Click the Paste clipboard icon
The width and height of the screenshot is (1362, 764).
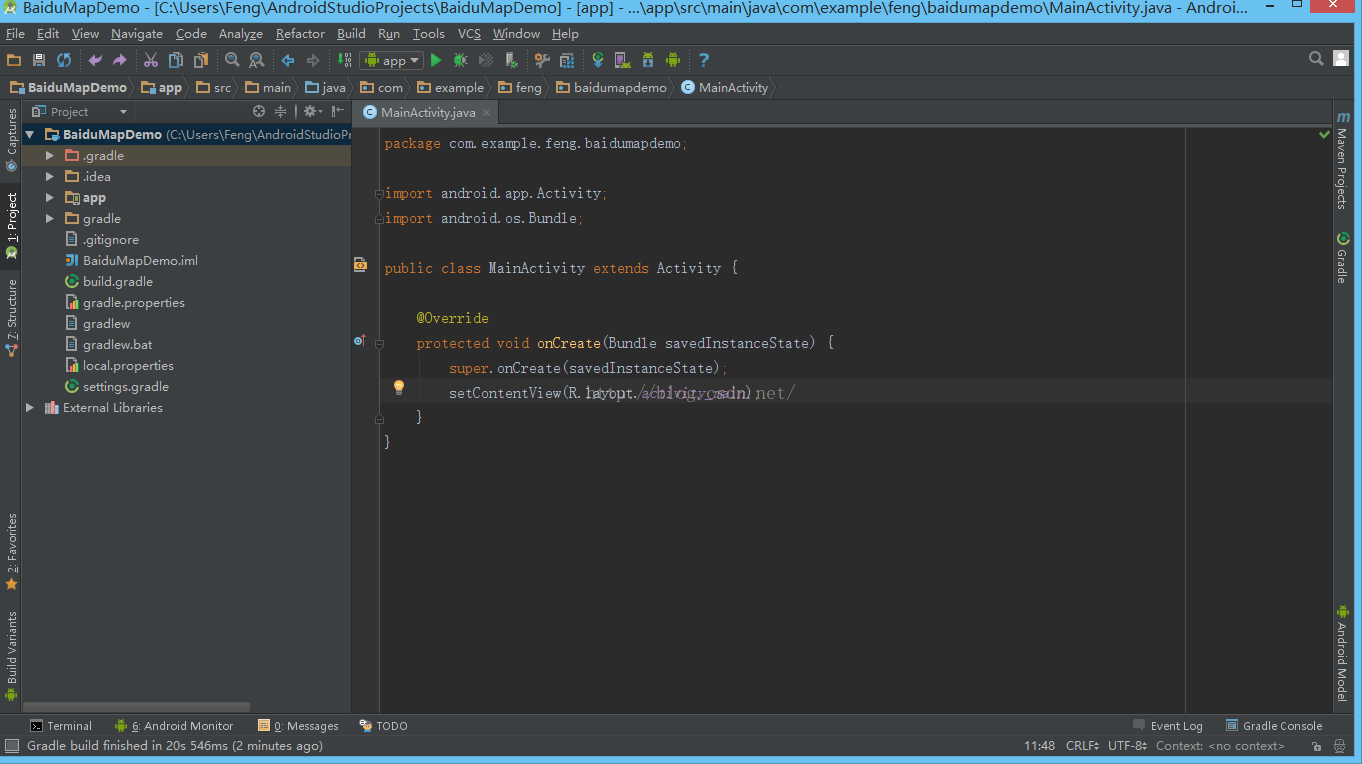pos(201,60)
